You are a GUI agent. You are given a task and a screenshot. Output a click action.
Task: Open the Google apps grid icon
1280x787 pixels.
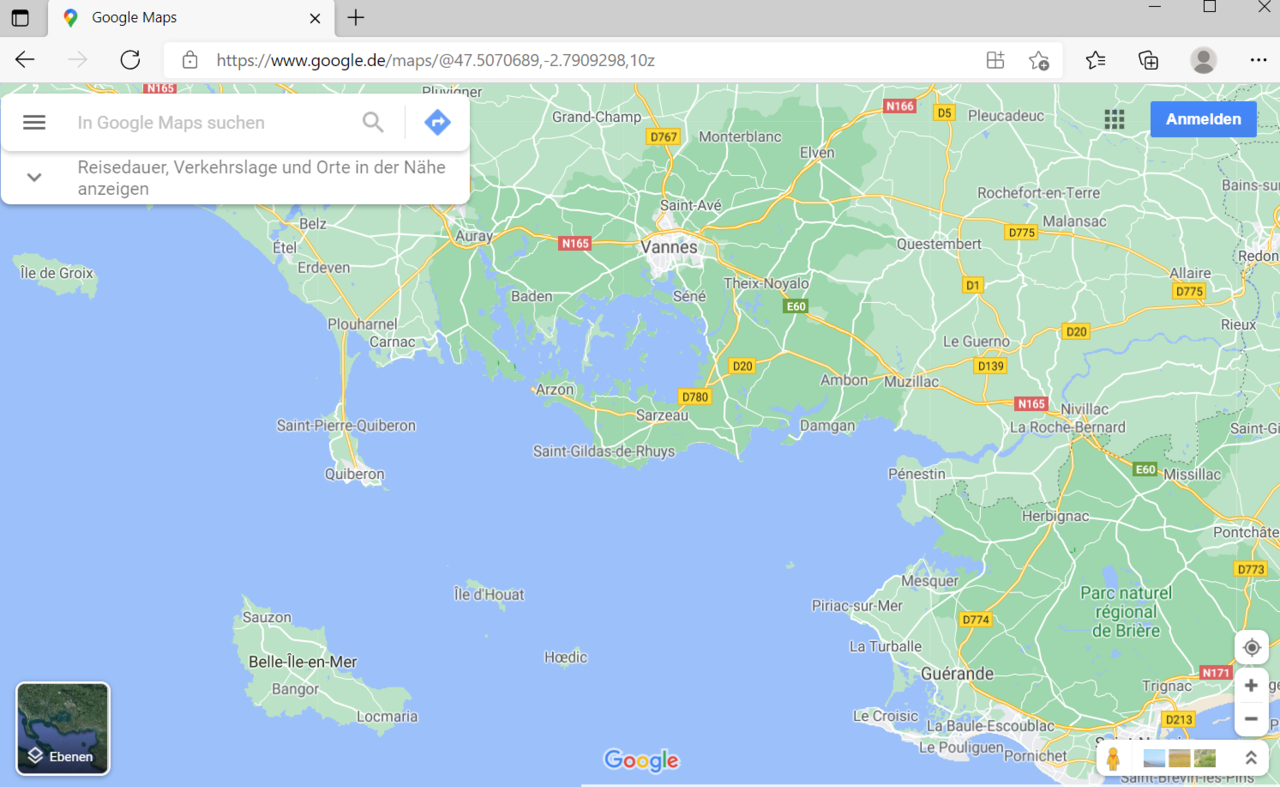[x=1115, y=119]
